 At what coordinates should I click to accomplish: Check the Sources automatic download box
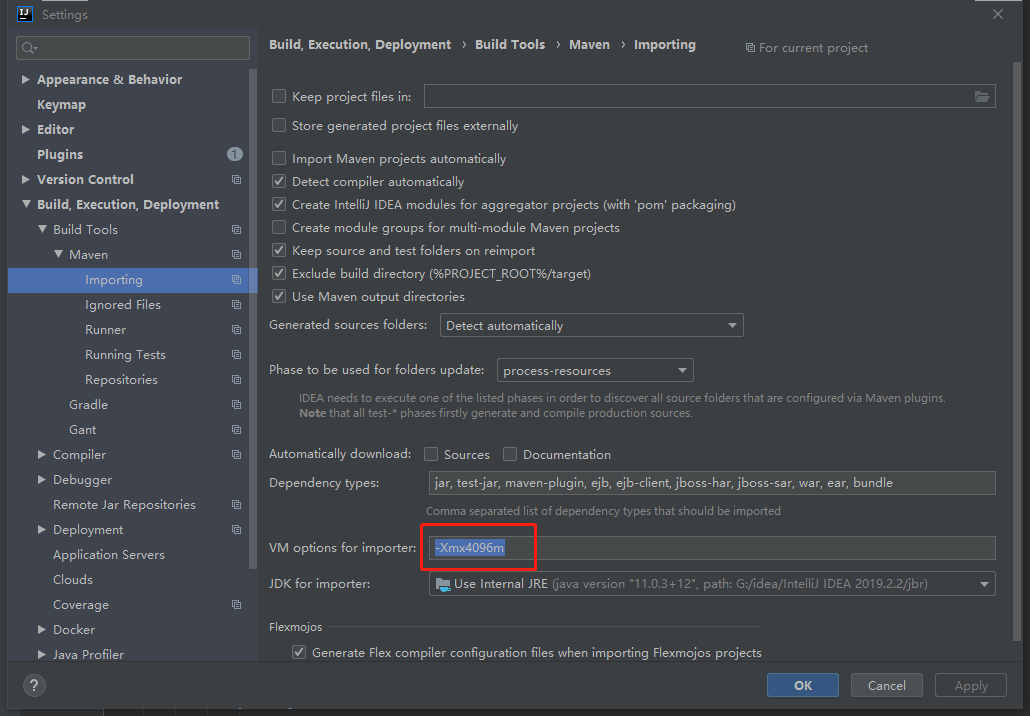(x=431, y=454)
